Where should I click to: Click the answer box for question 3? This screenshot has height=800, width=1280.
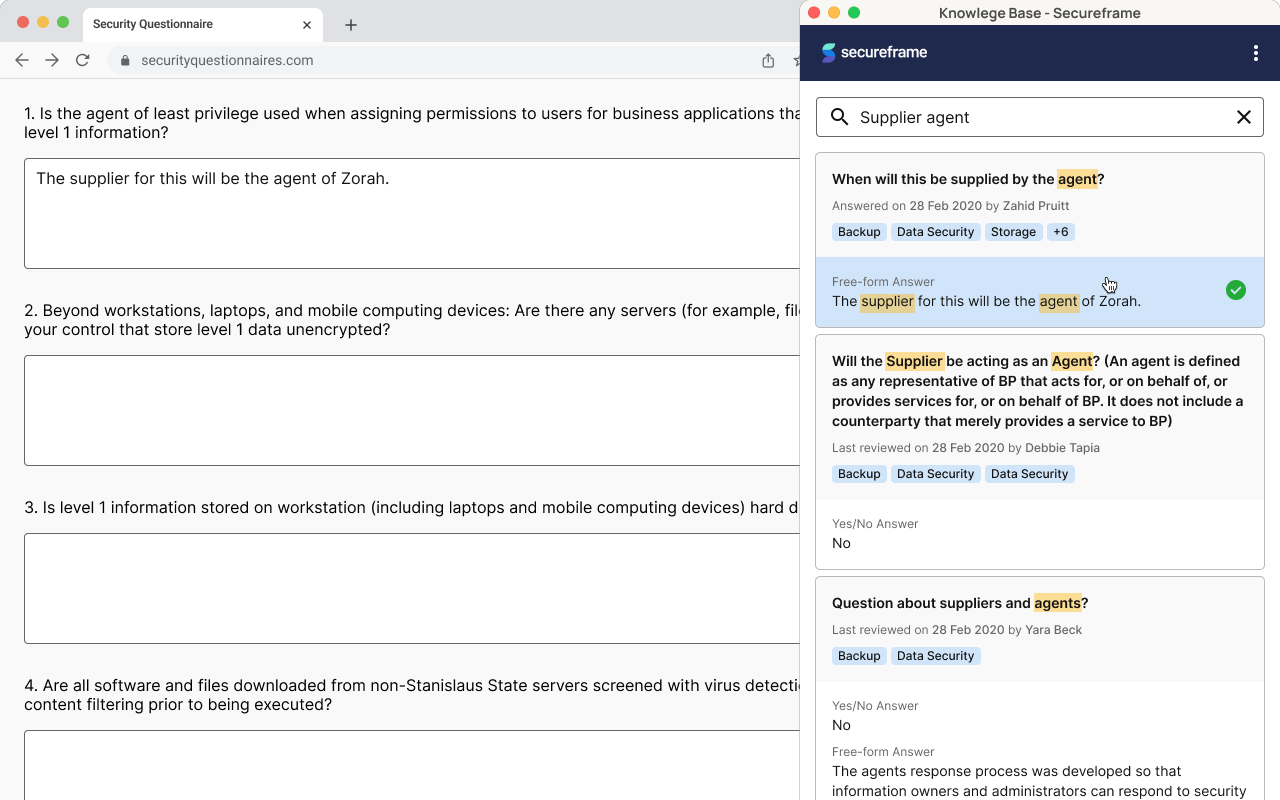pyautogui.click(x=412, y=588)
